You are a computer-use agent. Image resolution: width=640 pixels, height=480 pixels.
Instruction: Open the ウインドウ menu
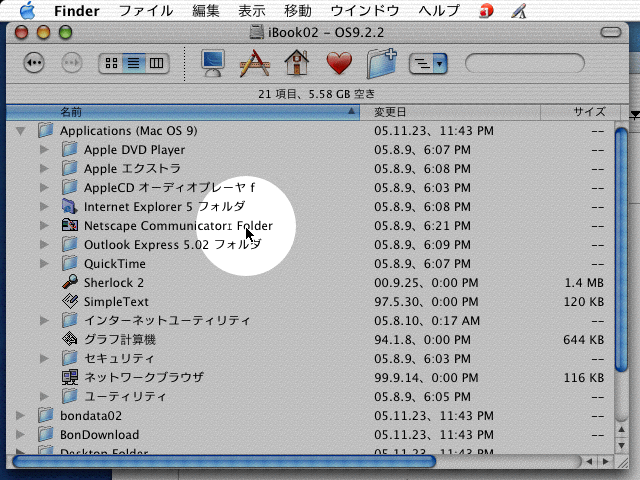pyautogui.click(x=365, y=11)
